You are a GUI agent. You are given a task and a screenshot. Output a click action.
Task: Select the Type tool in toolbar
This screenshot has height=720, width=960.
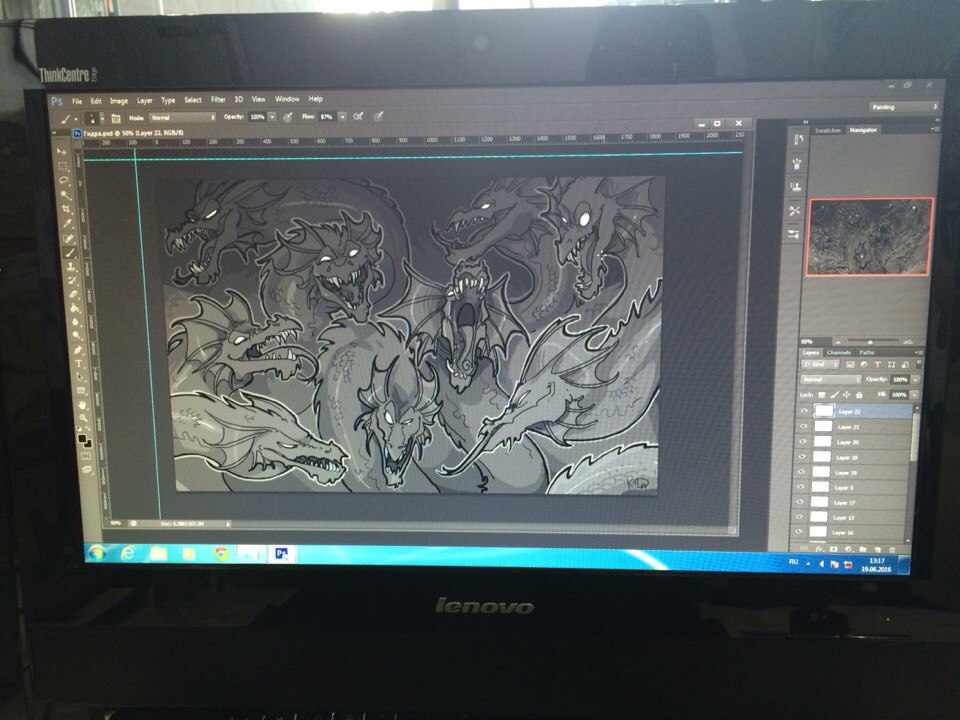click(x=77, y=362)
